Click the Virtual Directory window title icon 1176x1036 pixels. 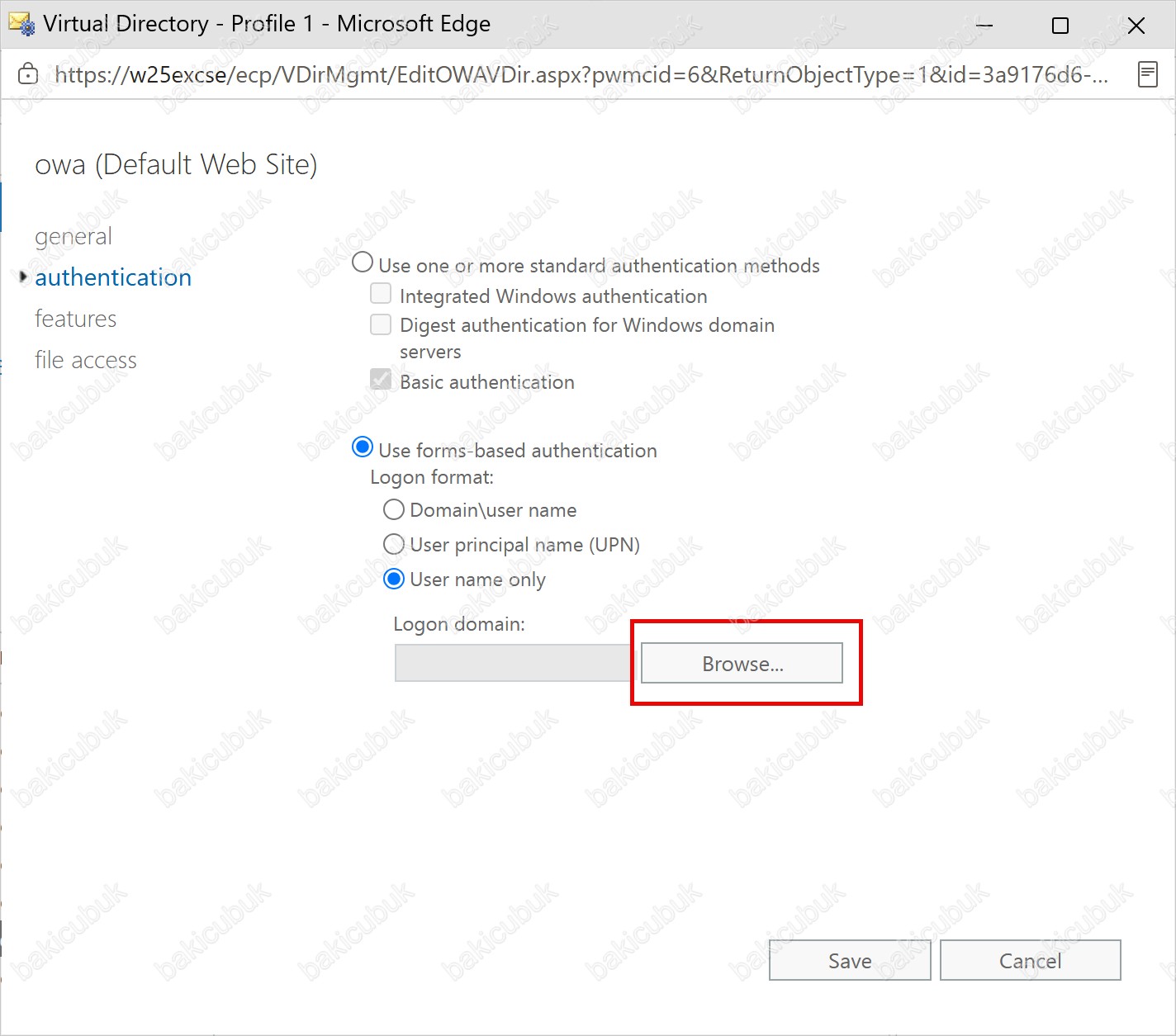(x=21, y=24)
